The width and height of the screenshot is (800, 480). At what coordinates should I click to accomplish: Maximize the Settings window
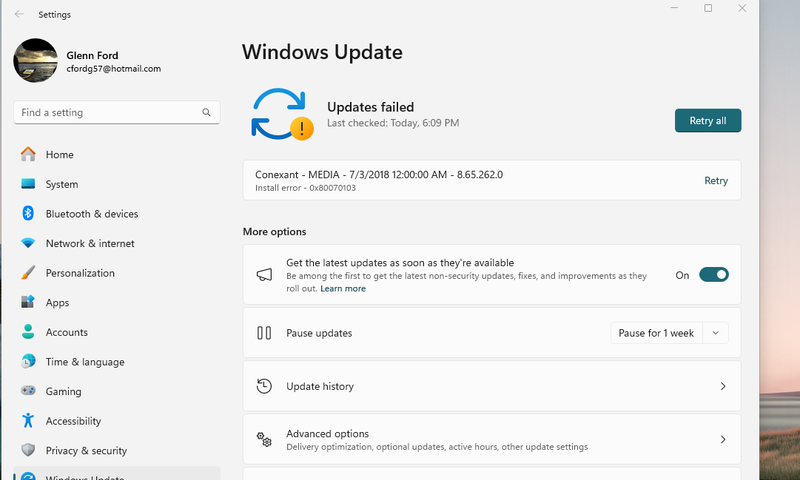(708, 8)
